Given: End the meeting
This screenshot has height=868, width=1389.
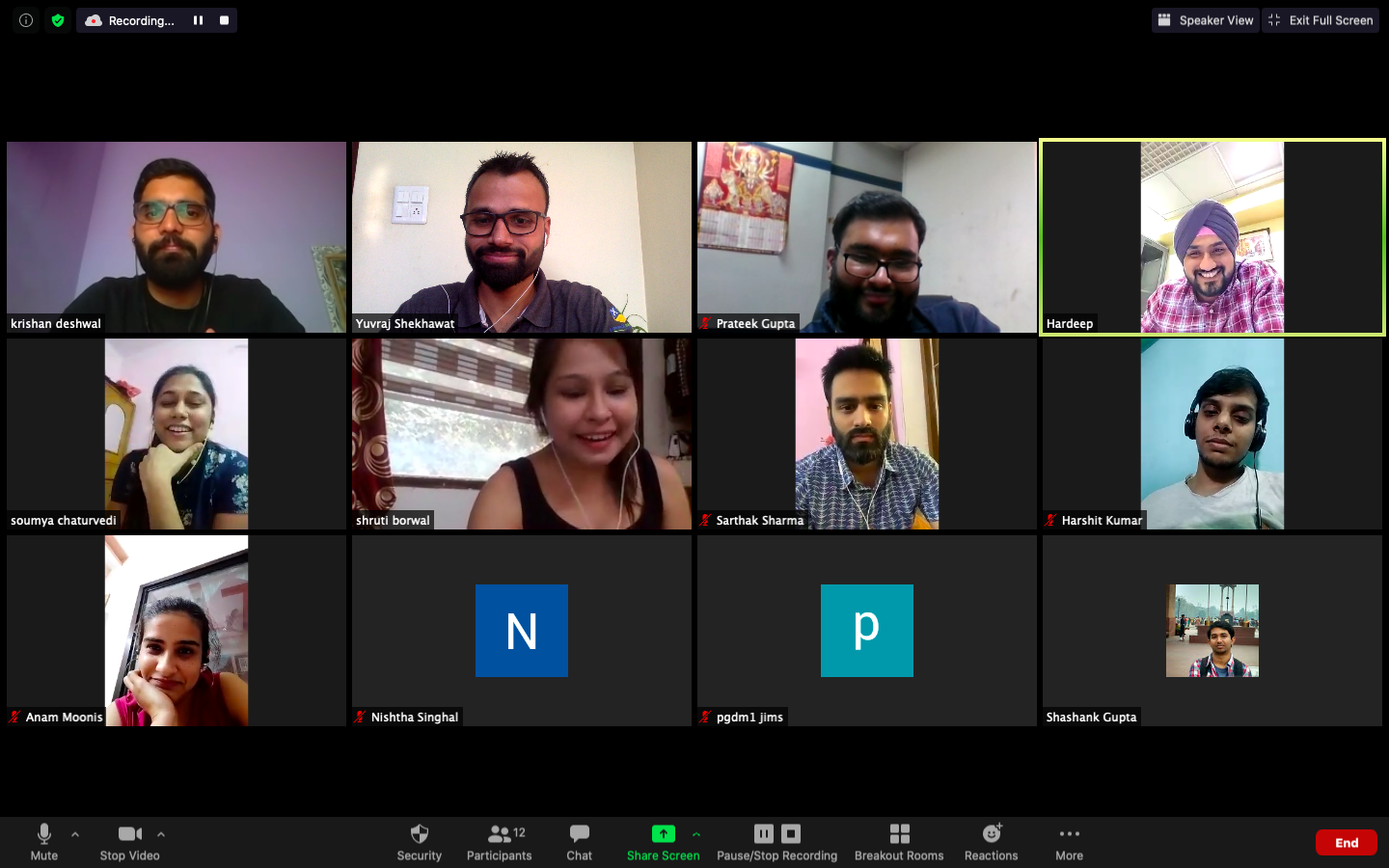Looking at the screenshot, I should [1347, 843].
